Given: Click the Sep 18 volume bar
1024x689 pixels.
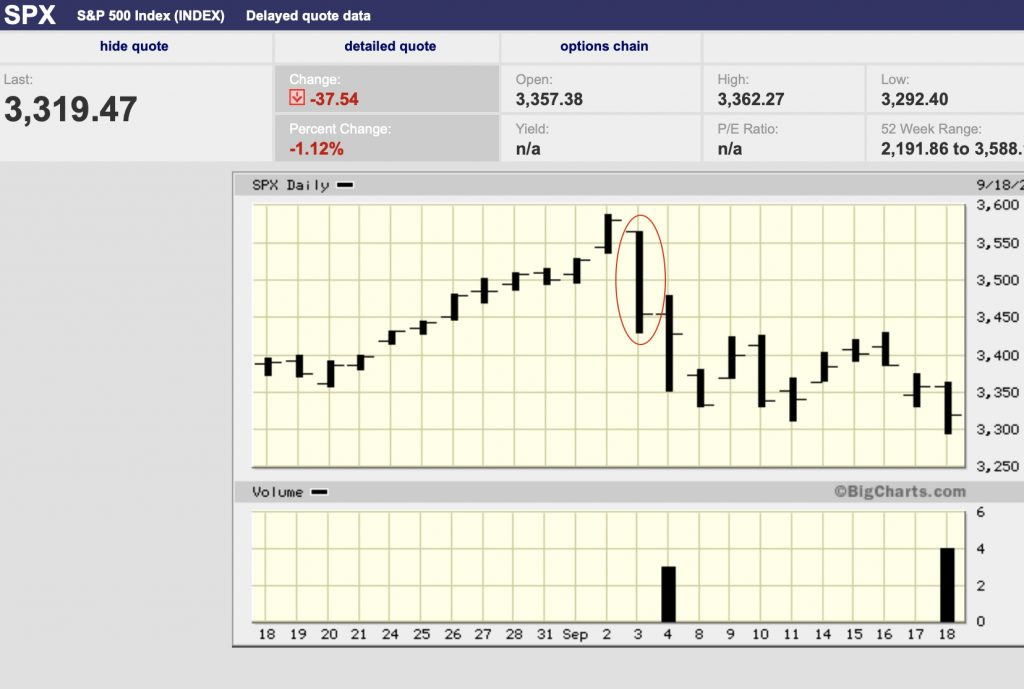Looking at the screenshot, I should point(947,585).
